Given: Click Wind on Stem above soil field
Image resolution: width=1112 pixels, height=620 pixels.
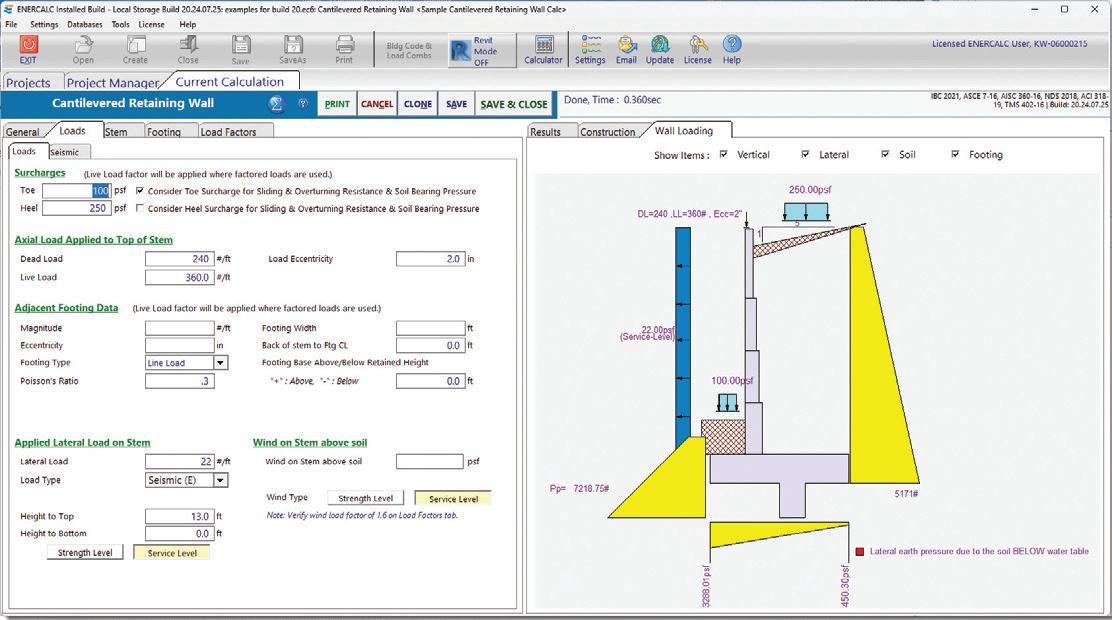Looking at the screenshot, I should (430, 462).
